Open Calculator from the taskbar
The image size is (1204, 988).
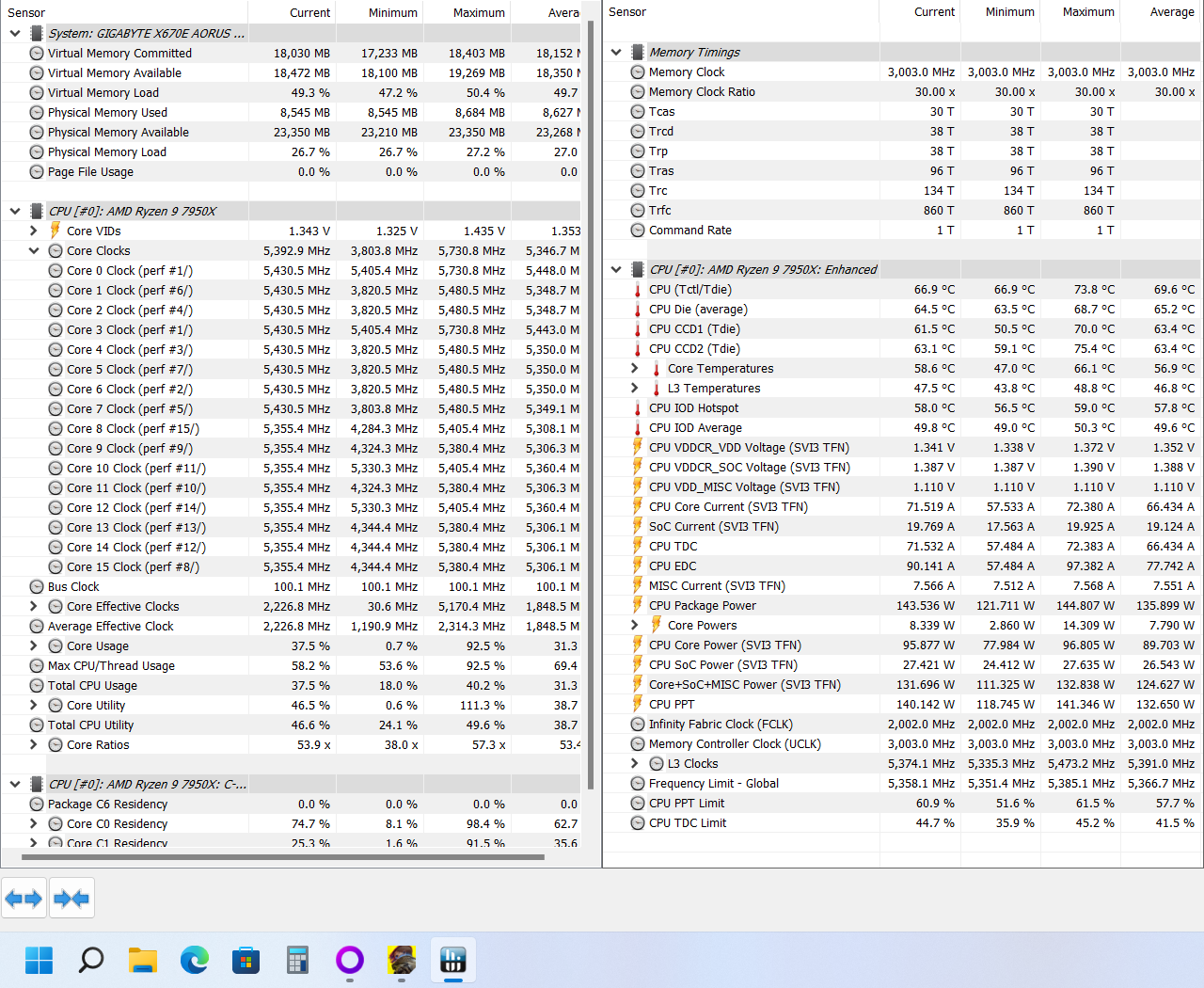click(x=298, y=961)
